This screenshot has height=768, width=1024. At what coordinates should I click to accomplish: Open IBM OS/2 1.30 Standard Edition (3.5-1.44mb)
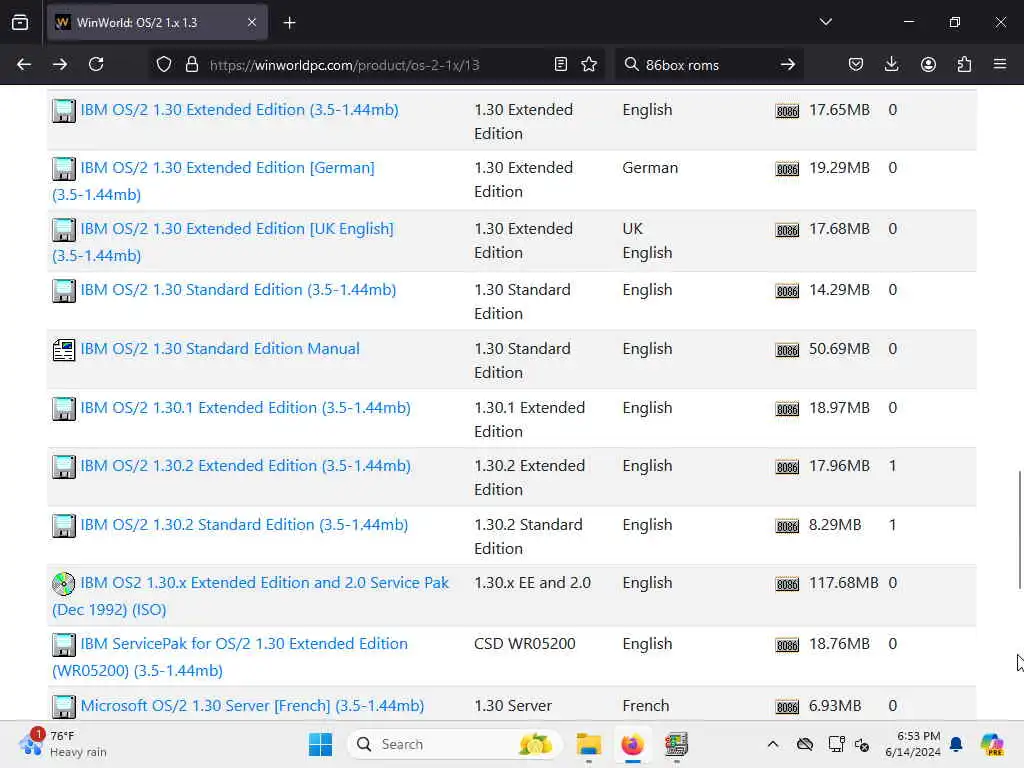click(238, 289)
